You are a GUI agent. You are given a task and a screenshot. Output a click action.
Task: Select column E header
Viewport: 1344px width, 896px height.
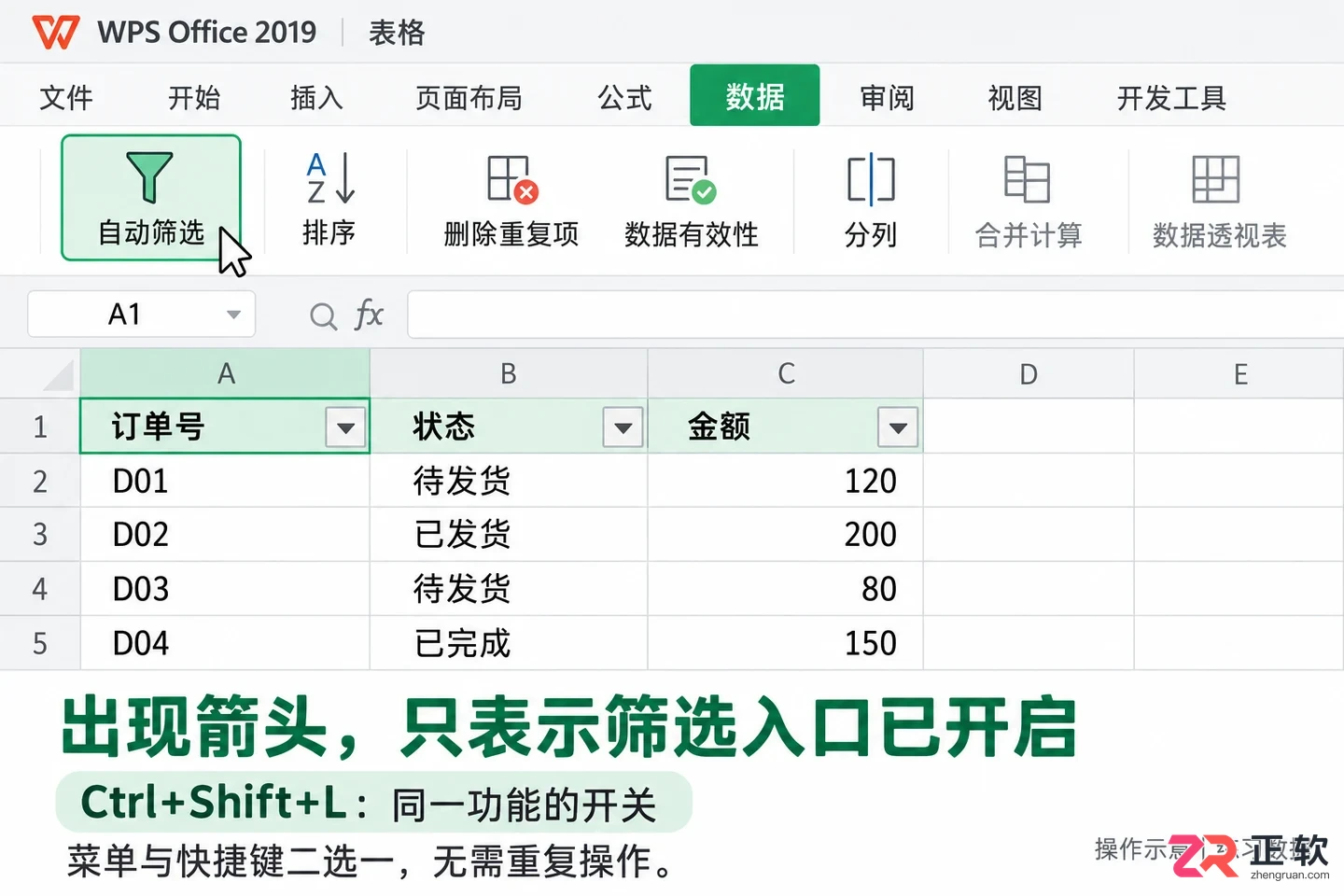[1239, 374]
